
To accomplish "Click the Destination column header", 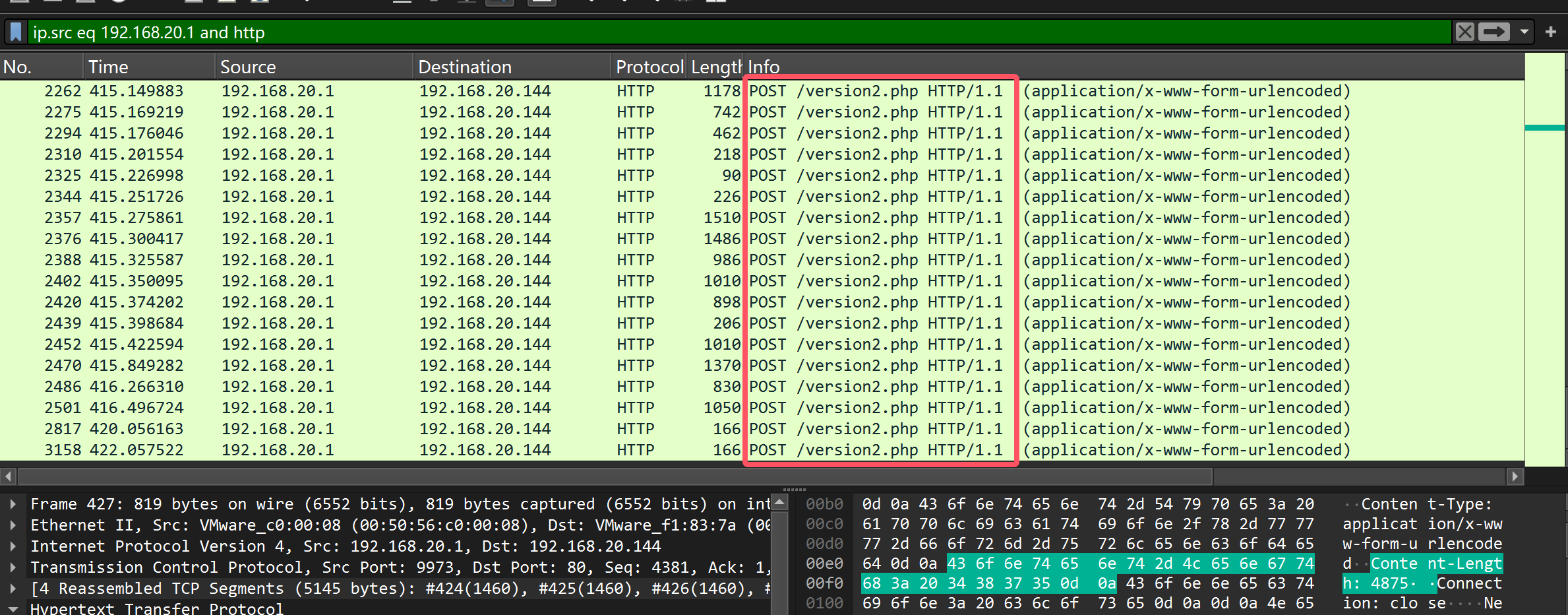I will click(x=464, y=67).
